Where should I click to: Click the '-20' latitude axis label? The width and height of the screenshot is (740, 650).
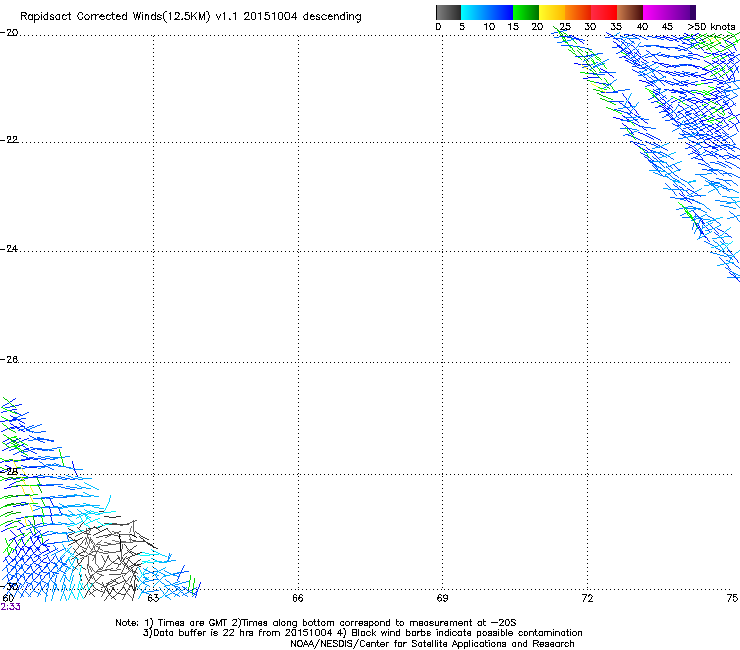[9, 33]
